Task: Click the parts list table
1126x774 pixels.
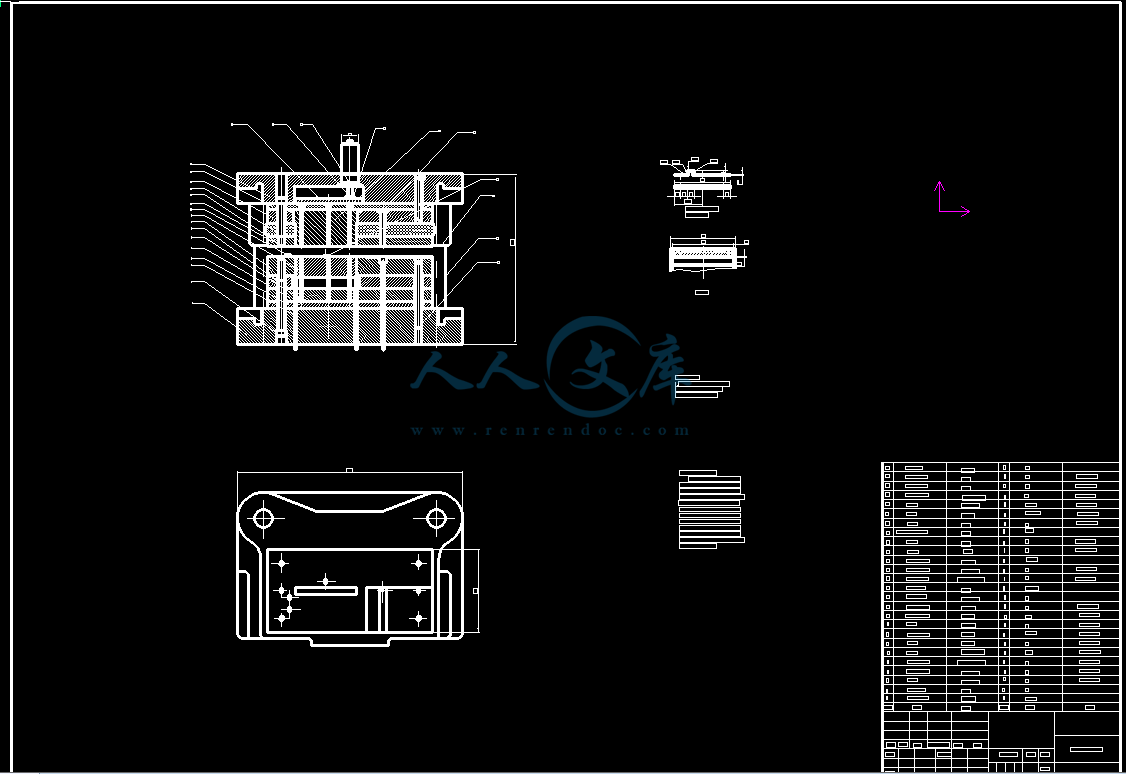Action: 1000,587
